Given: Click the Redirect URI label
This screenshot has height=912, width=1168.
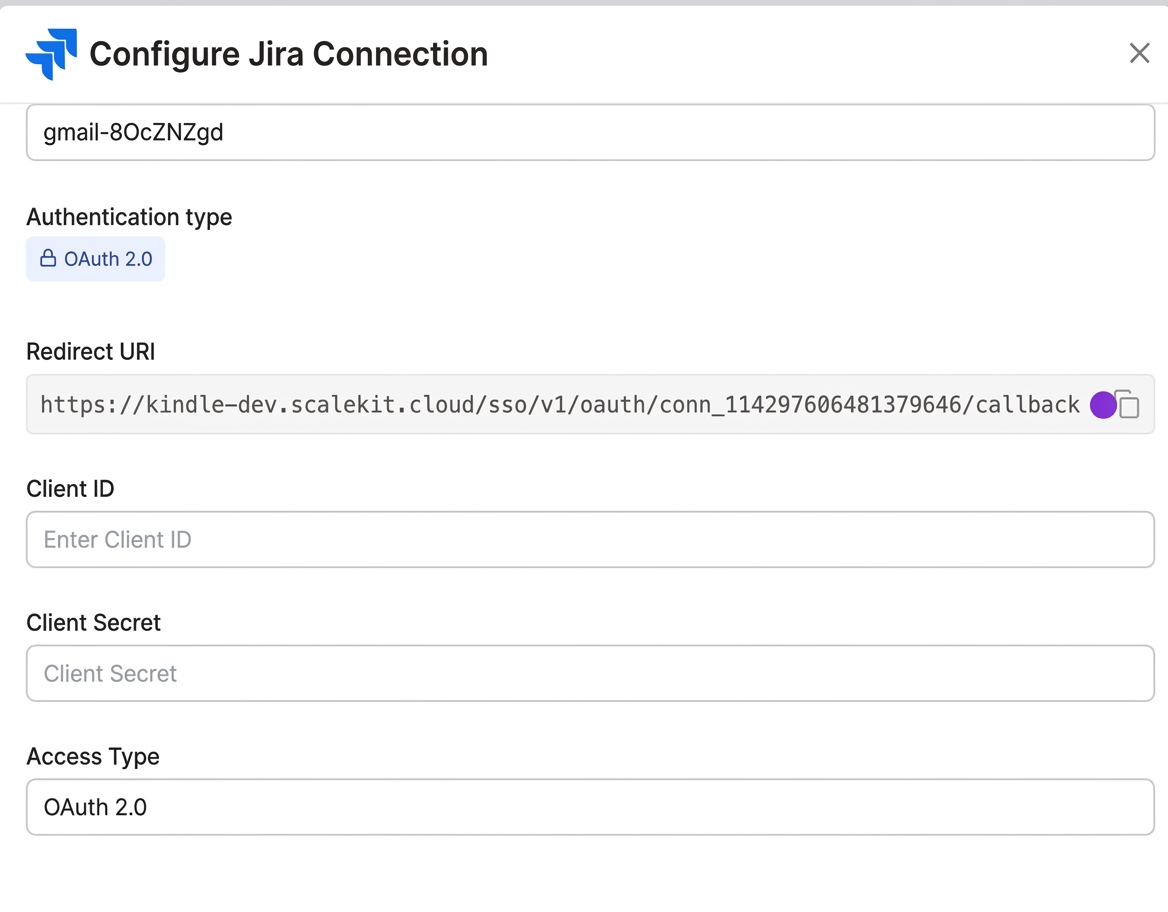Looking at the screenshot, I should 90,351.
